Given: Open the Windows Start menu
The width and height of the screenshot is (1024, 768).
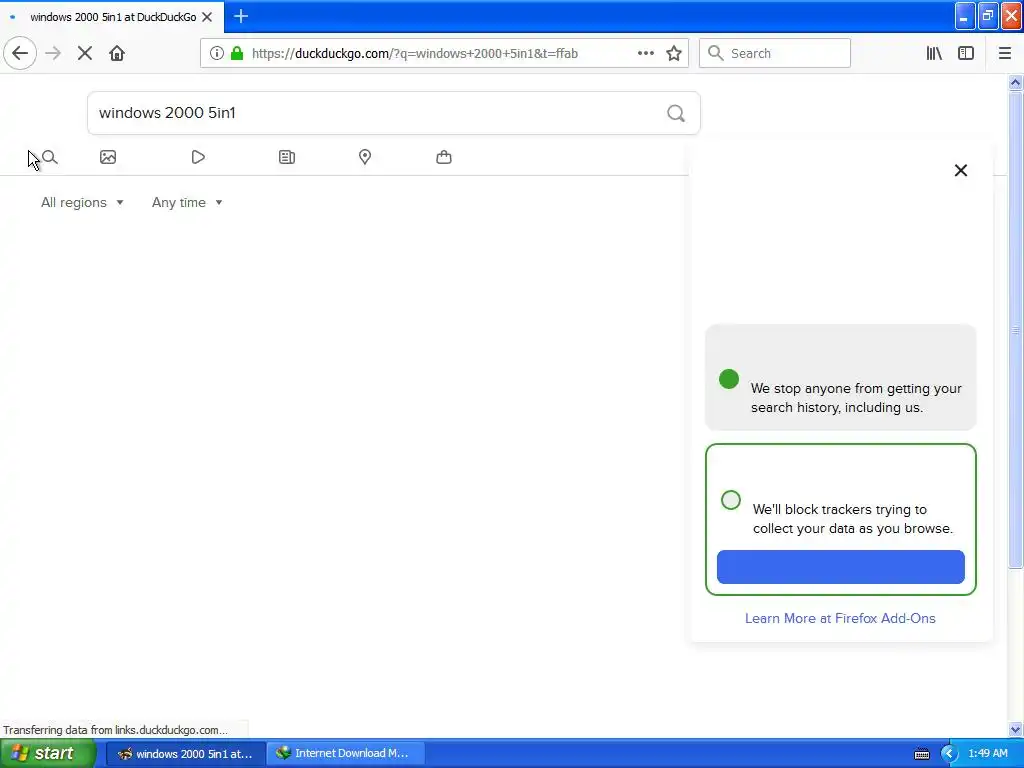Looking at the screenshot, I should pos(47,754).
